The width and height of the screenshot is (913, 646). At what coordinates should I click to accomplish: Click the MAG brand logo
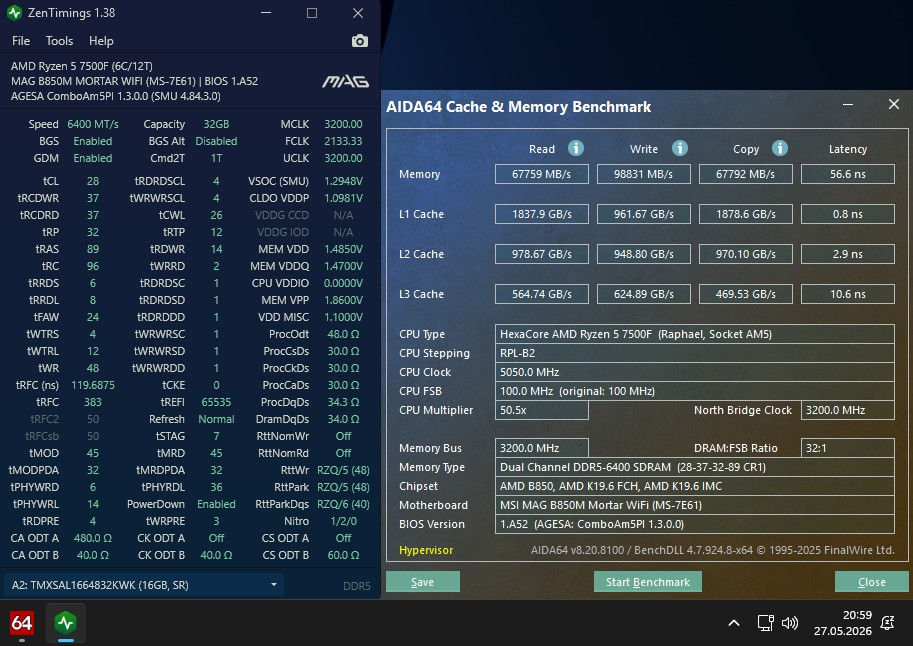pos(346,82)
